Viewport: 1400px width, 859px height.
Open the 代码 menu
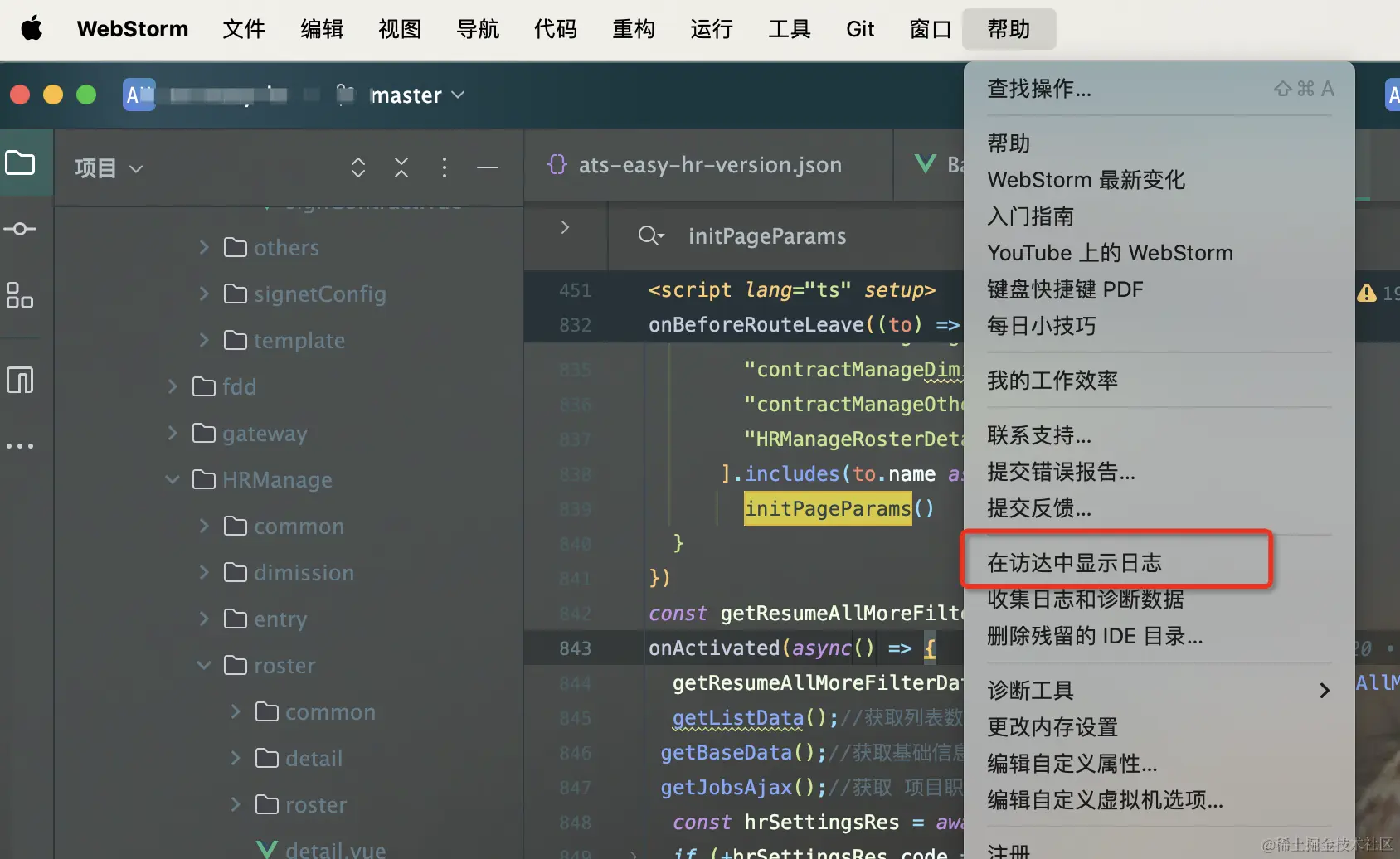click(556, 29)
